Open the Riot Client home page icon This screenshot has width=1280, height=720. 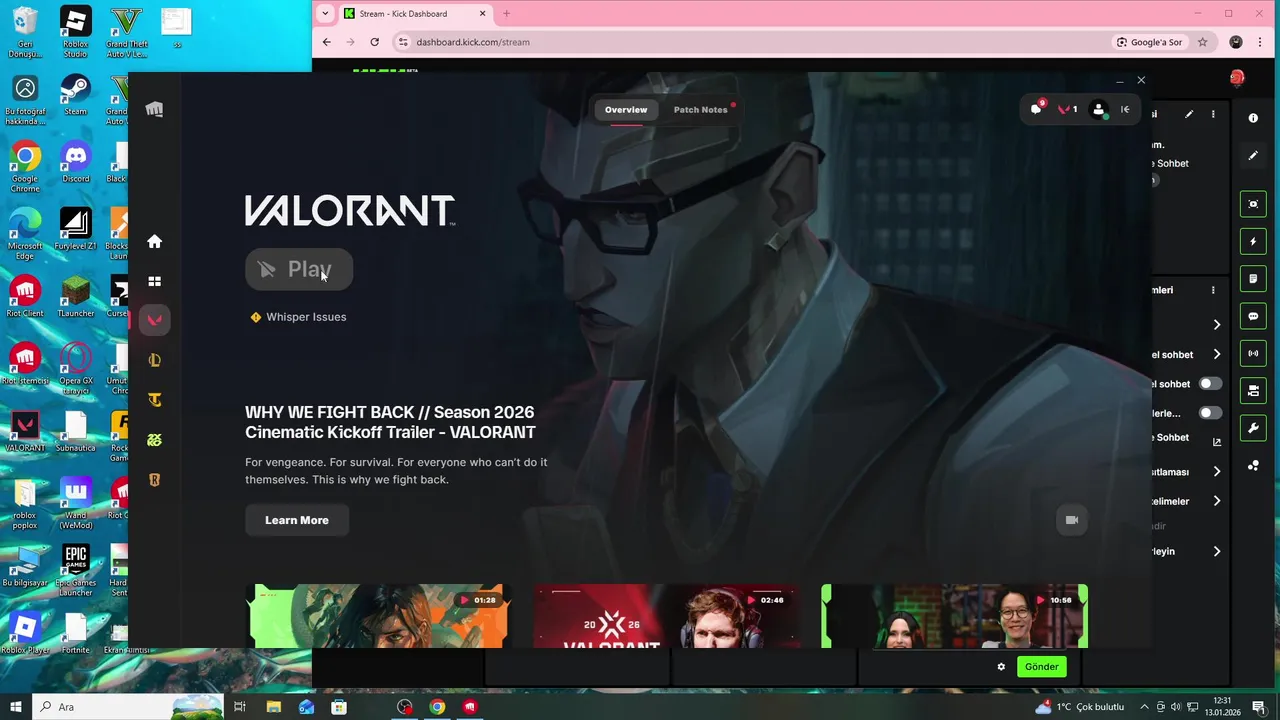coord(154,241)
